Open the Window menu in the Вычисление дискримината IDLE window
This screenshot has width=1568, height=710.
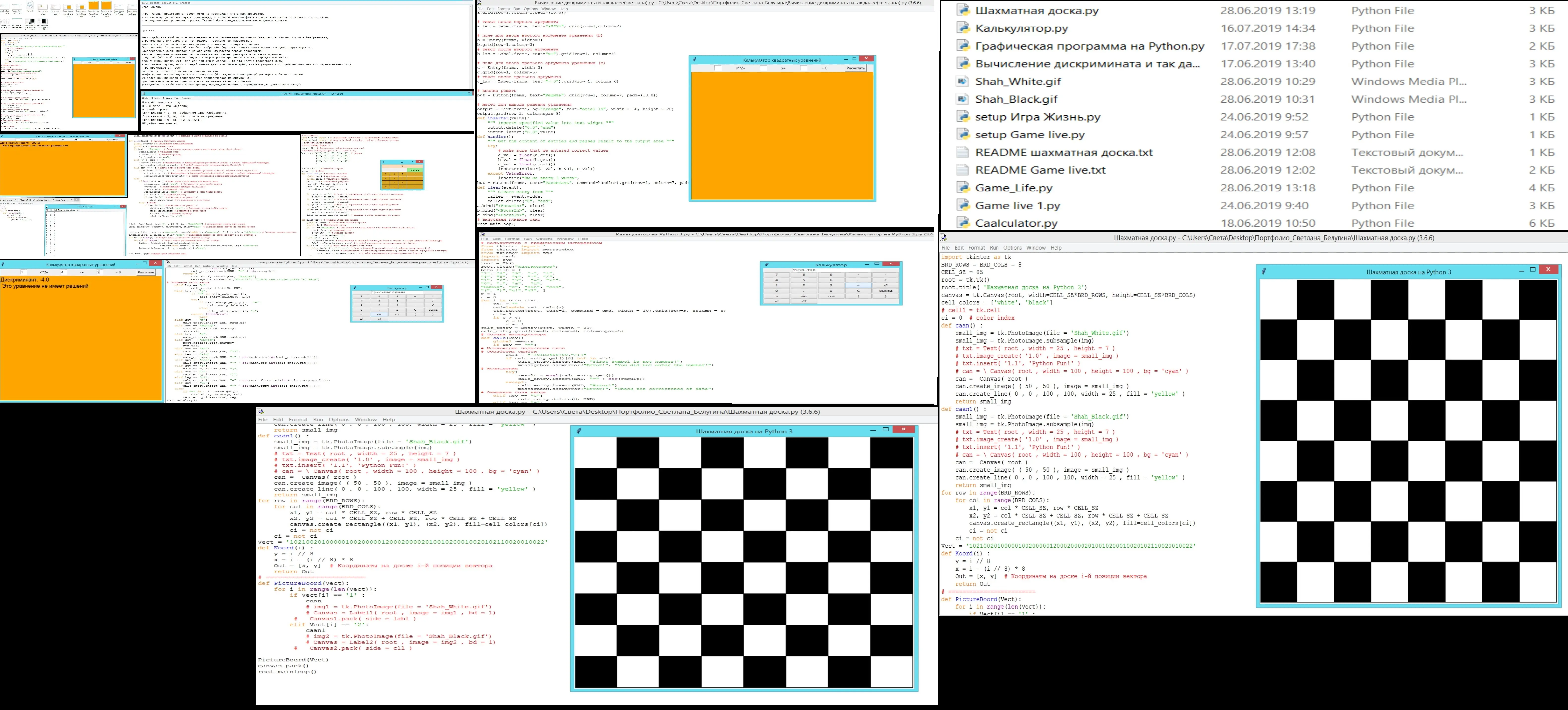(548, 9)
